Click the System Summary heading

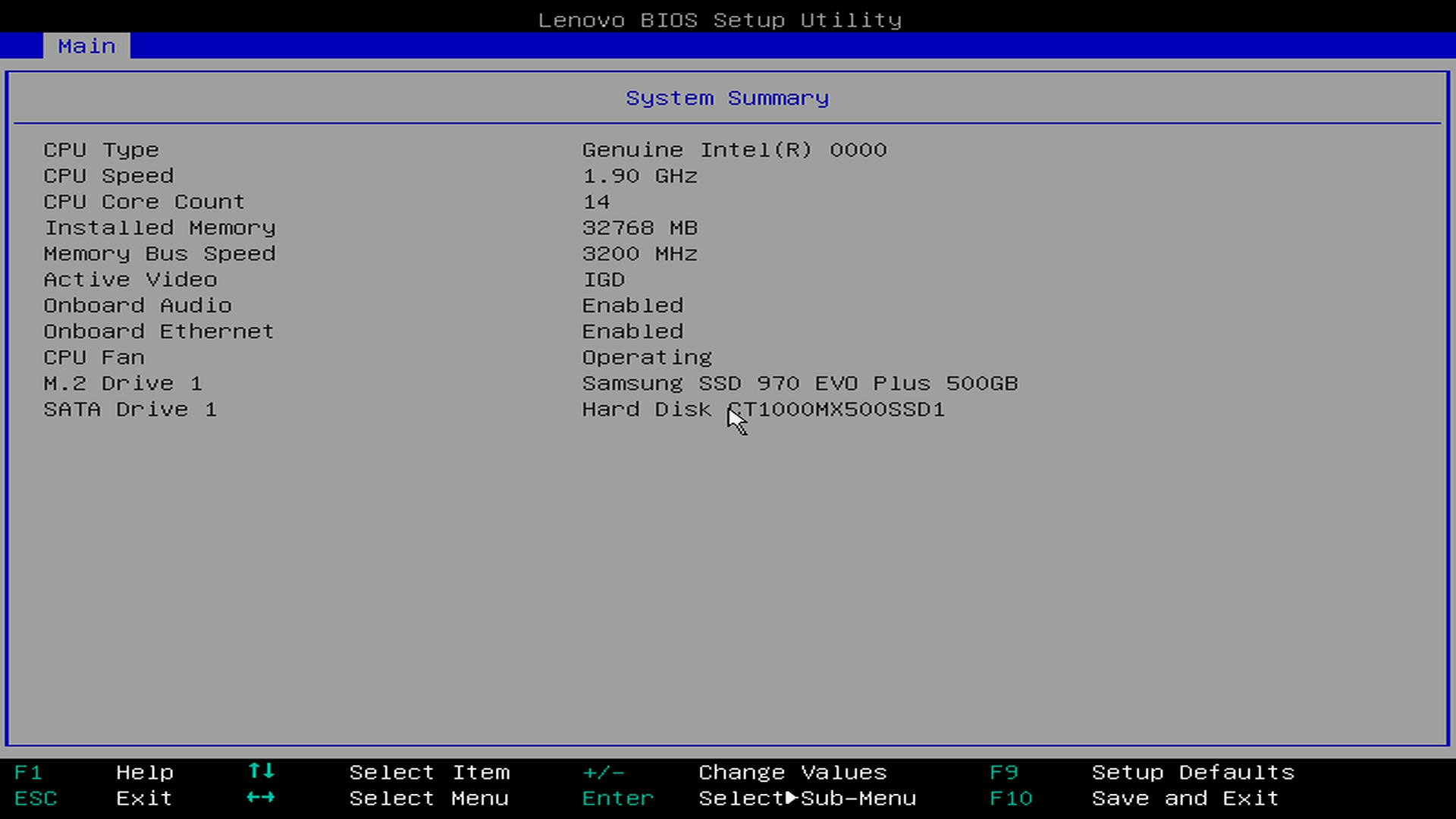click(726, 99)
